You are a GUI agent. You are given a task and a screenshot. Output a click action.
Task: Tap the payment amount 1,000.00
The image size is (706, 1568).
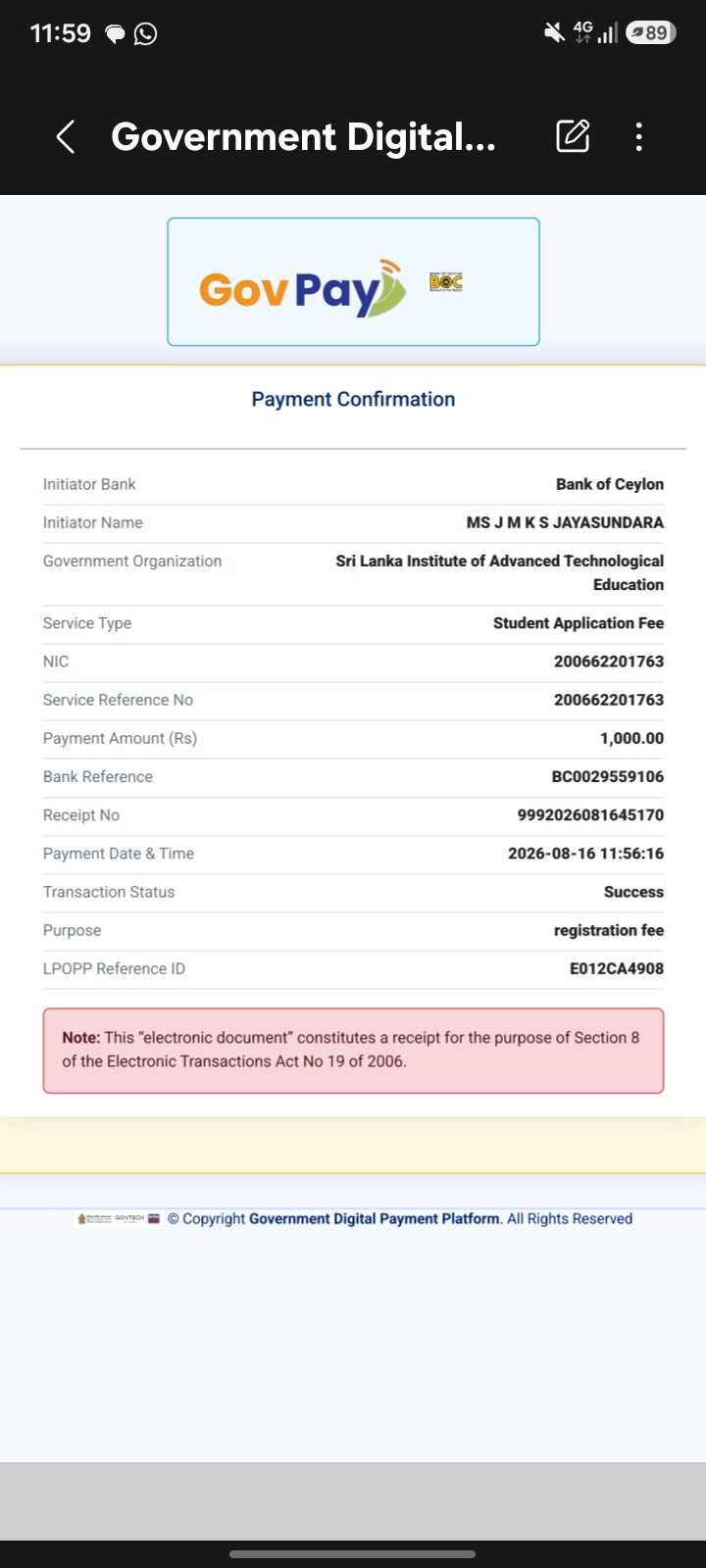click(631, 739)
